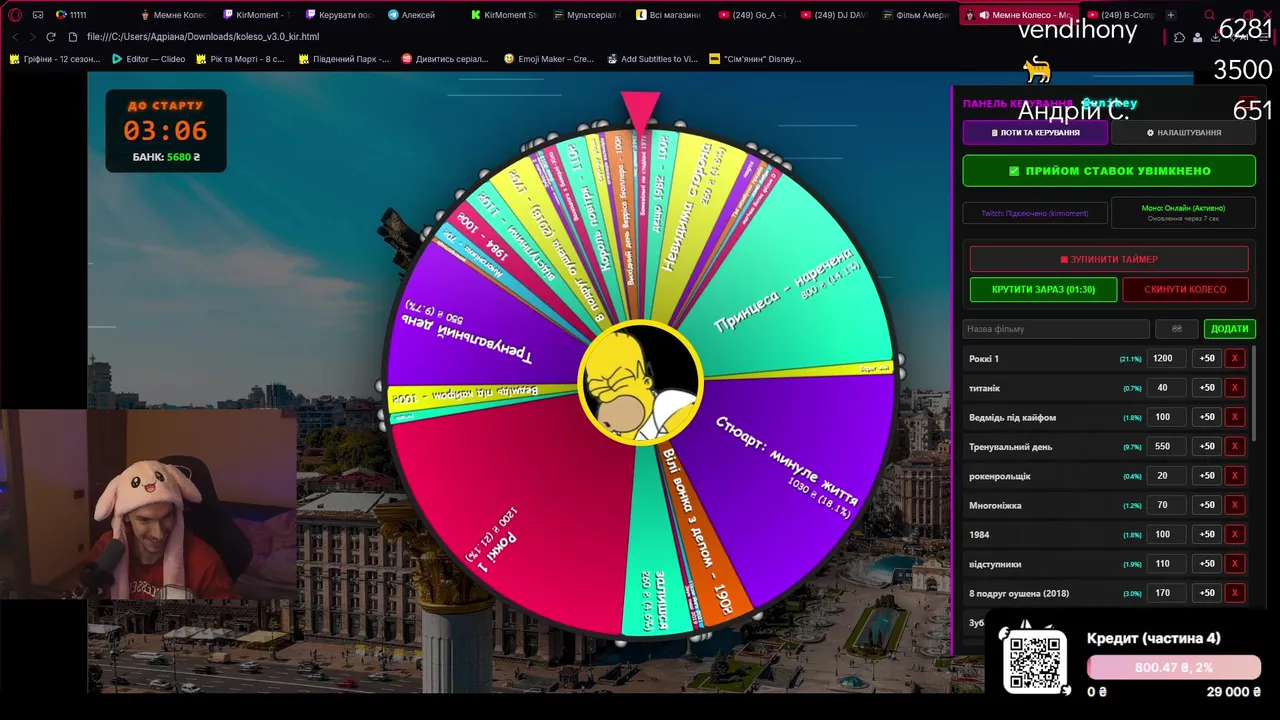Open the Opera menu icon
Image resolution: width=1280 pixels, height=720 pixels.
coord(15,15)
